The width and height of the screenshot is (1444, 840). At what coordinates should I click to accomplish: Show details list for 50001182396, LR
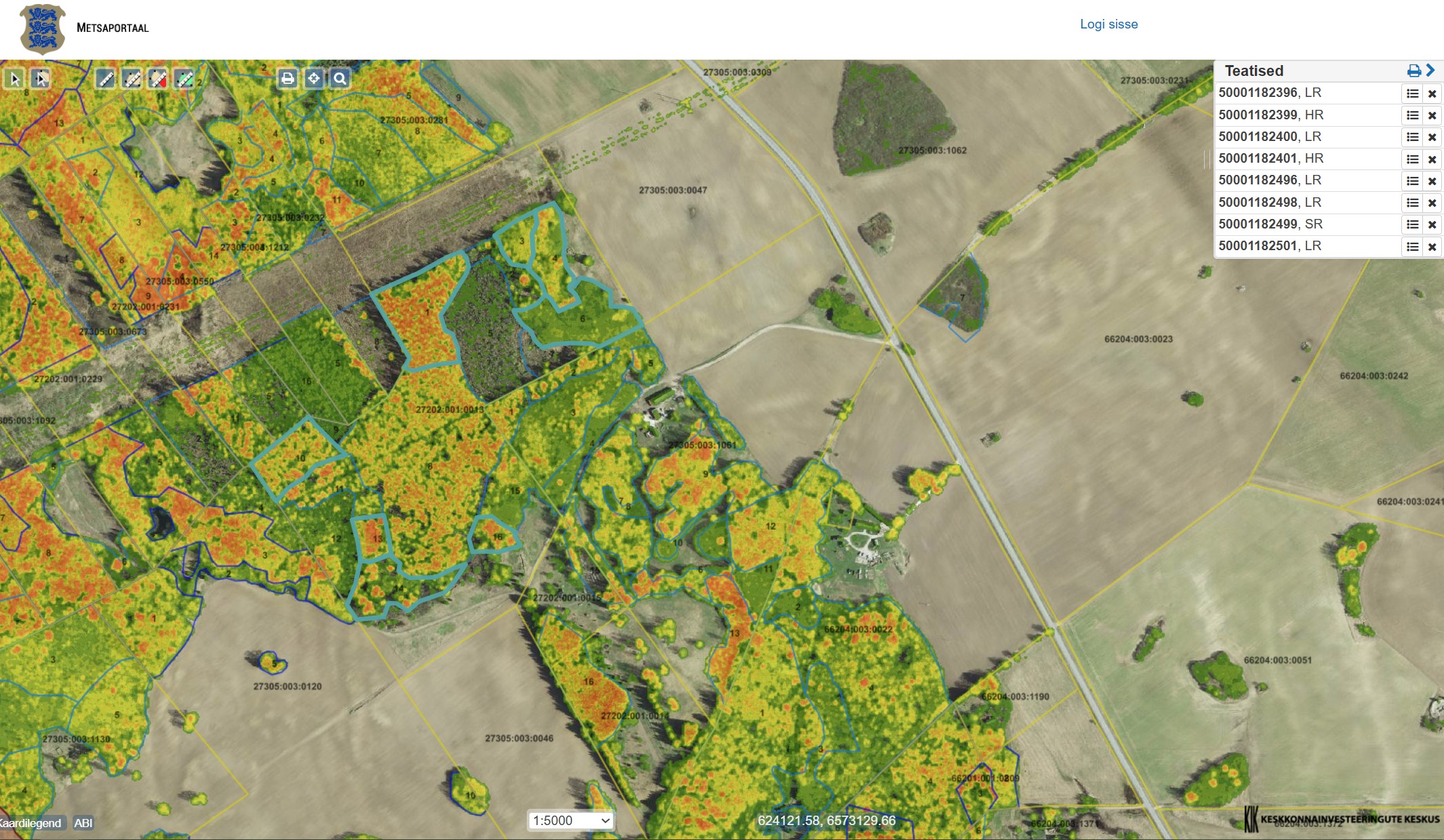[1412, 94]
